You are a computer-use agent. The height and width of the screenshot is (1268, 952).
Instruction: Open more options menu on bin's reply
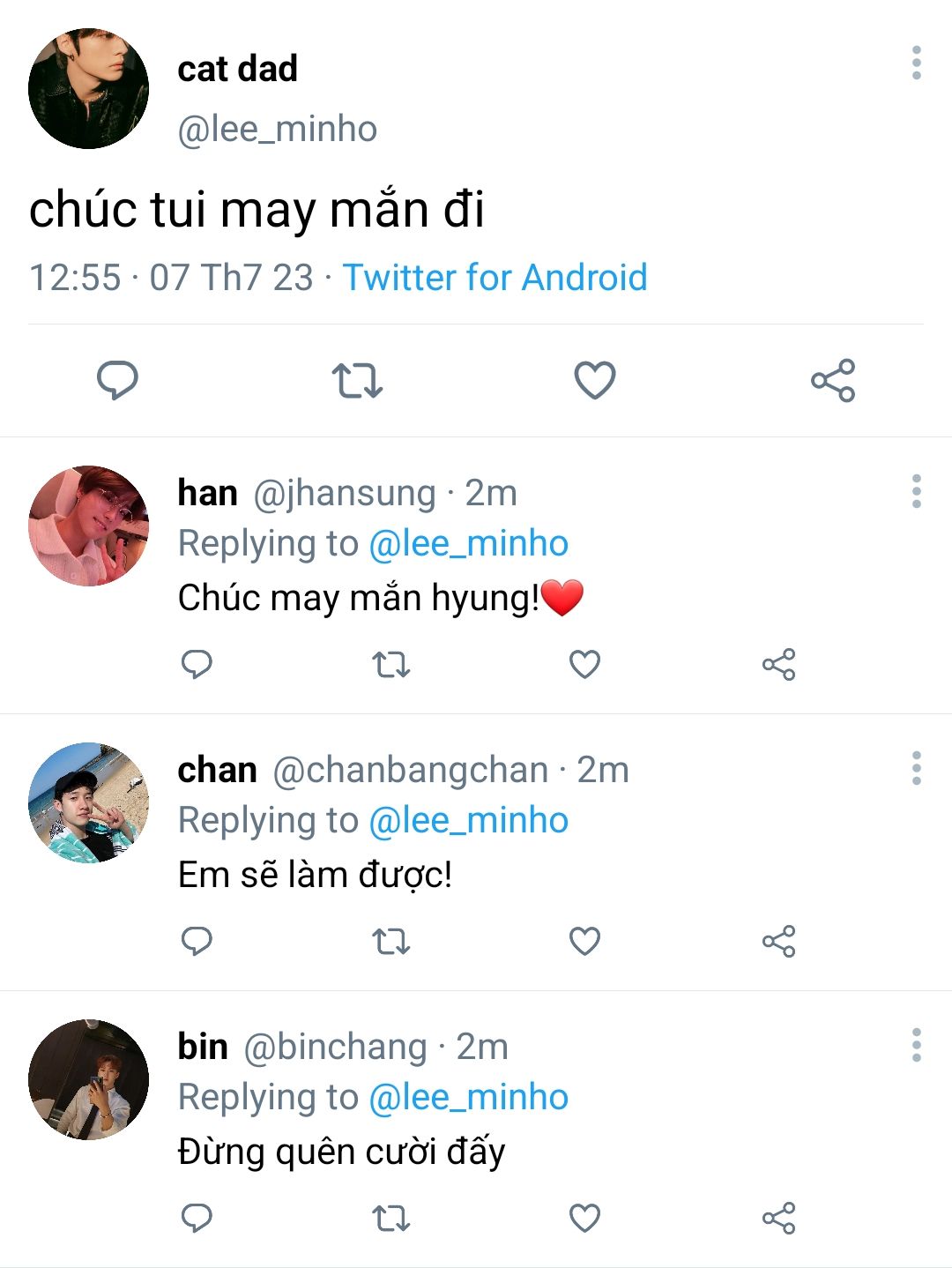pyautogui.click(x=917, y=1045)
